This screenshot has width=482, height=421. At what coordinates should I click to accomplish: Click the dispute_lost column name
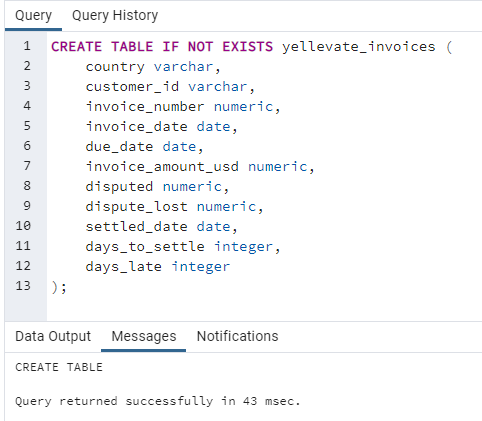[136, 207]
